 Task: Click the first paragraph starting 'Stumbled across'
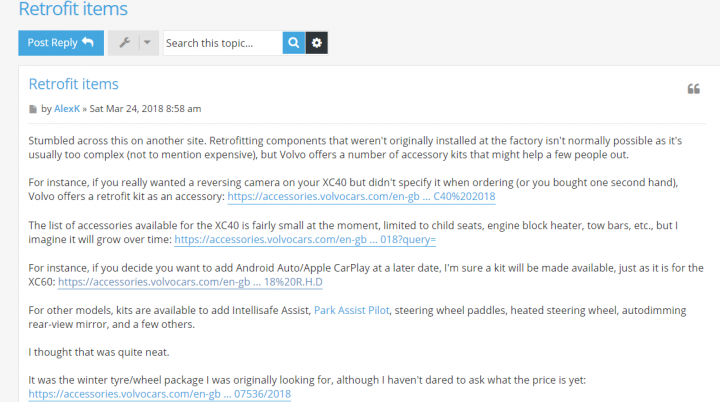[x=355, y=147]
